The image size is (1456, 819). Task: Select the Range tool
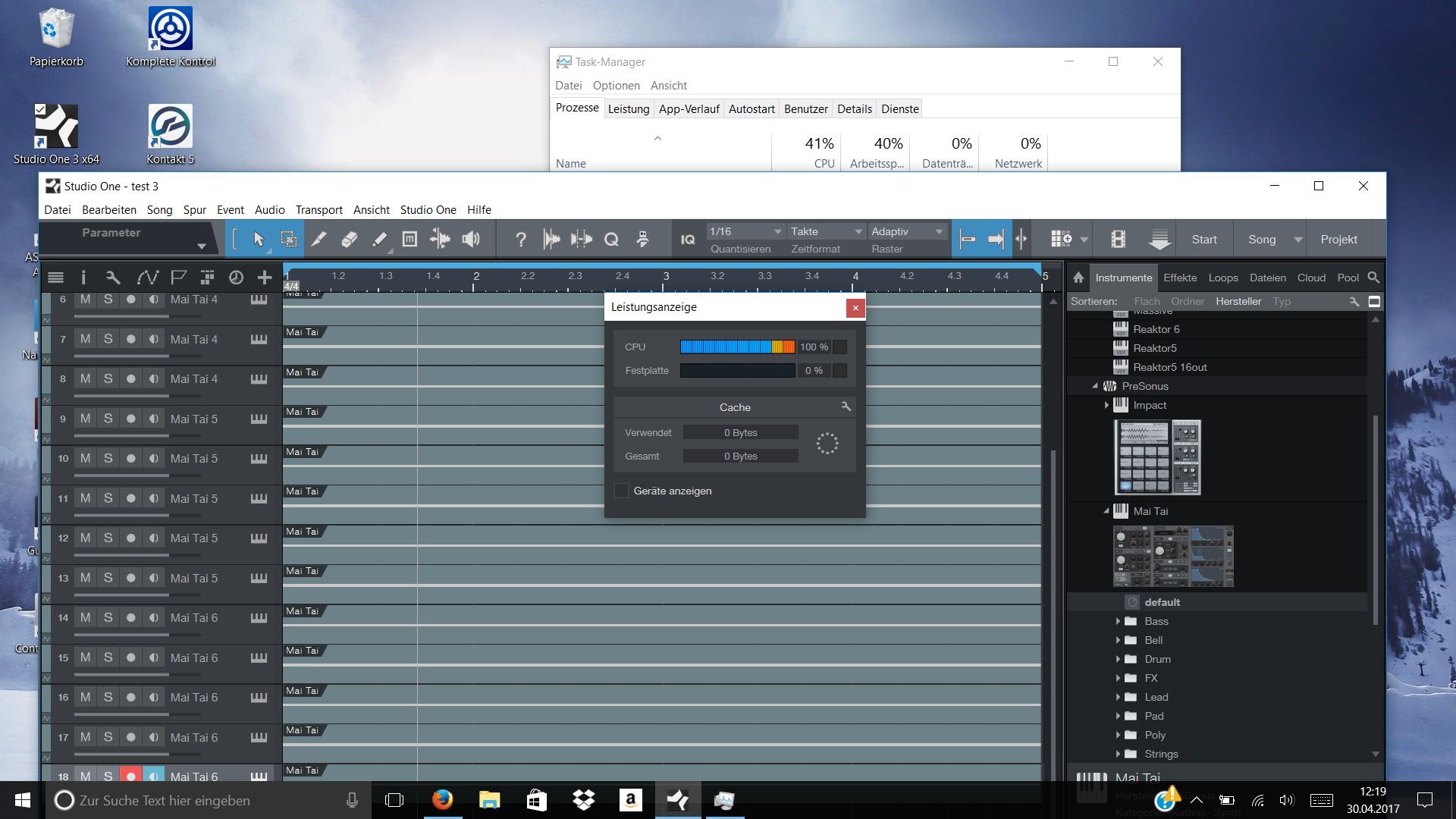pos(289,240)
